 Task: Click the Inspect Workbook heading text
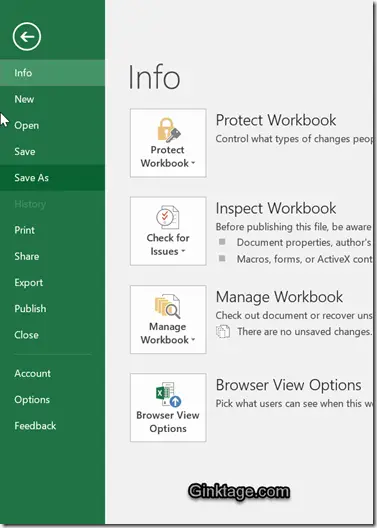click(x=276, y=208)
